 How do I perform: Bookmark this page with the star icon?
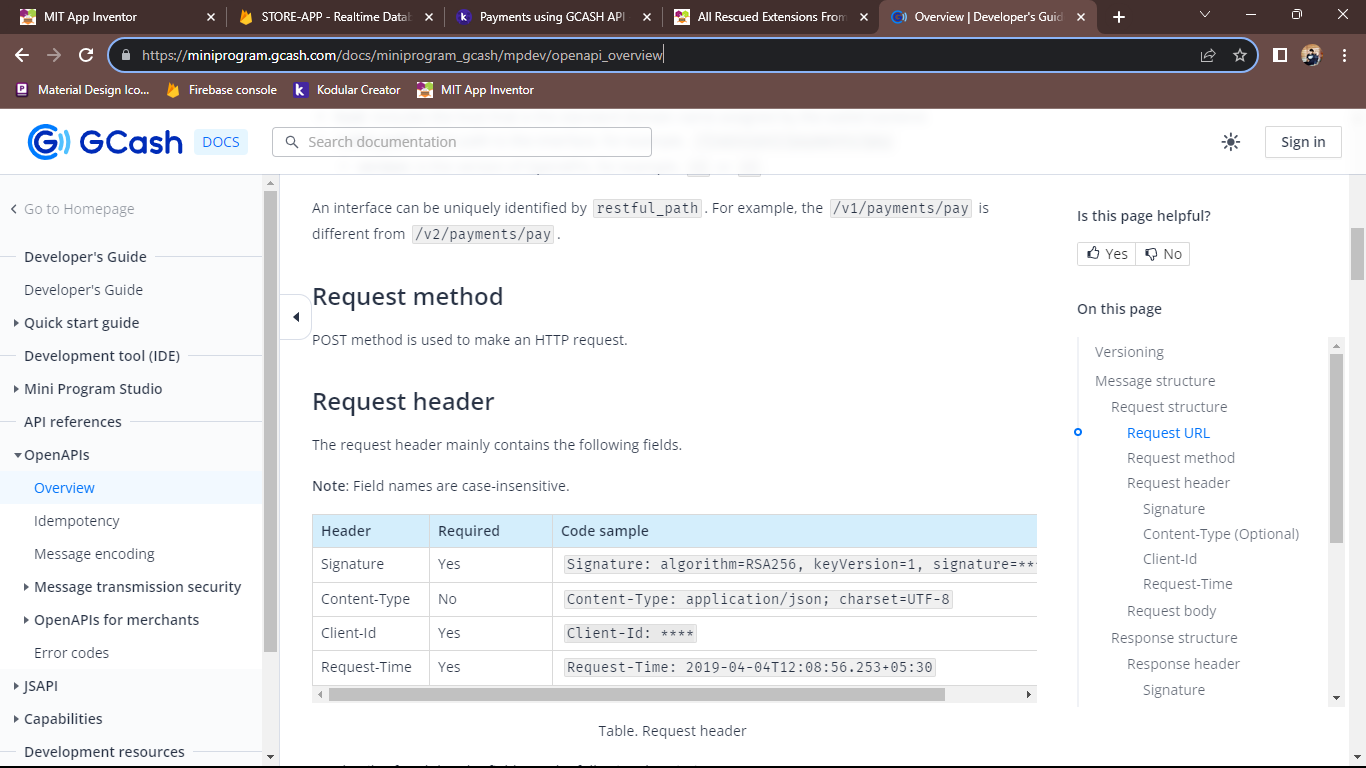(1240, 55)
